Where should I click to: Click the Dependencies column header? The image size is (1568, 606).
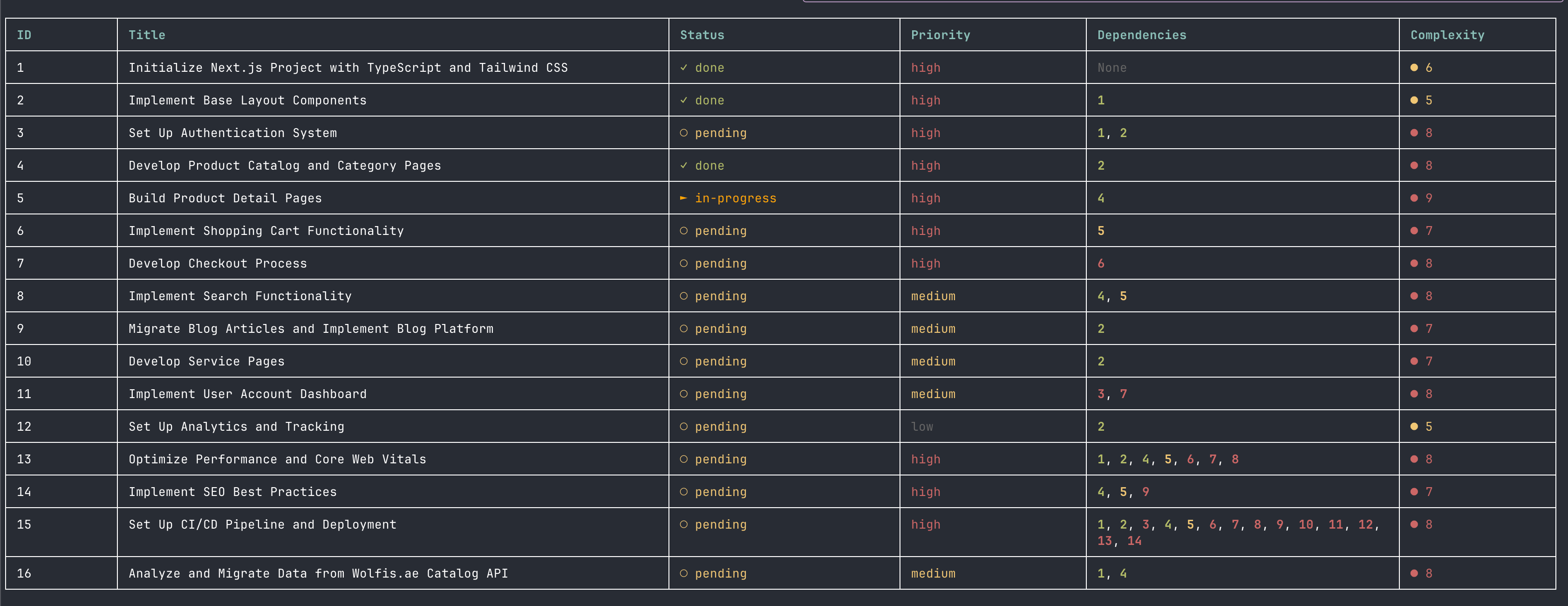(x=1141, y=35)
